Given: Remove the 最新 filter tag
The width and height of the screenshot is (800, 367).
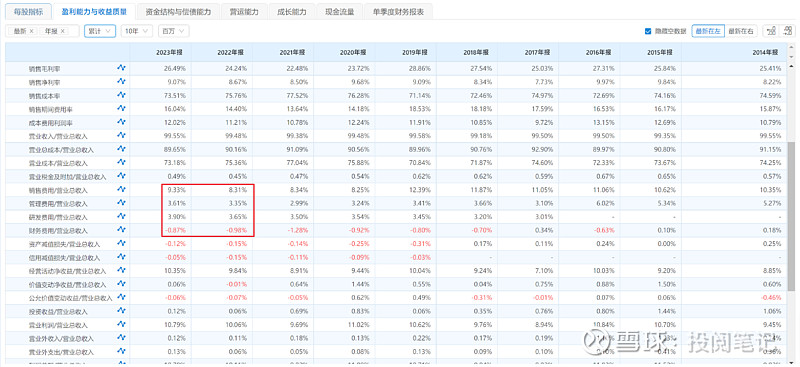Looking at the screenshot, I should click(32, 31).
